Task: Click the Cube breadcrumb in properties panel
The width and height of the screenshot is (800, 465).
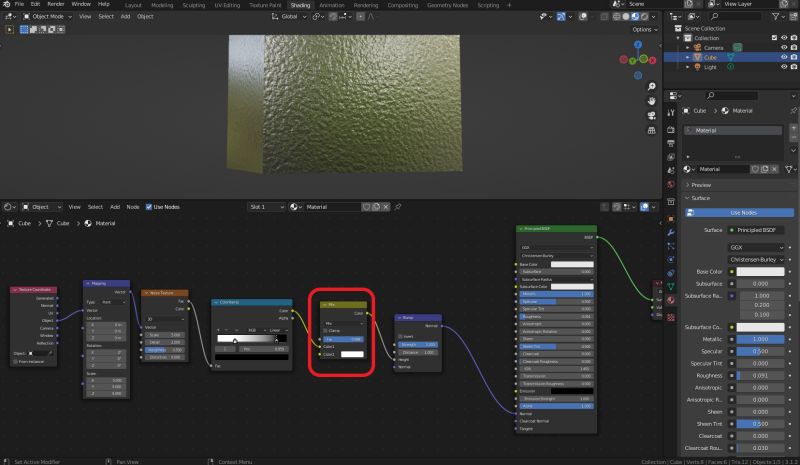Action: pyautogui.click(x=699, y=111)
